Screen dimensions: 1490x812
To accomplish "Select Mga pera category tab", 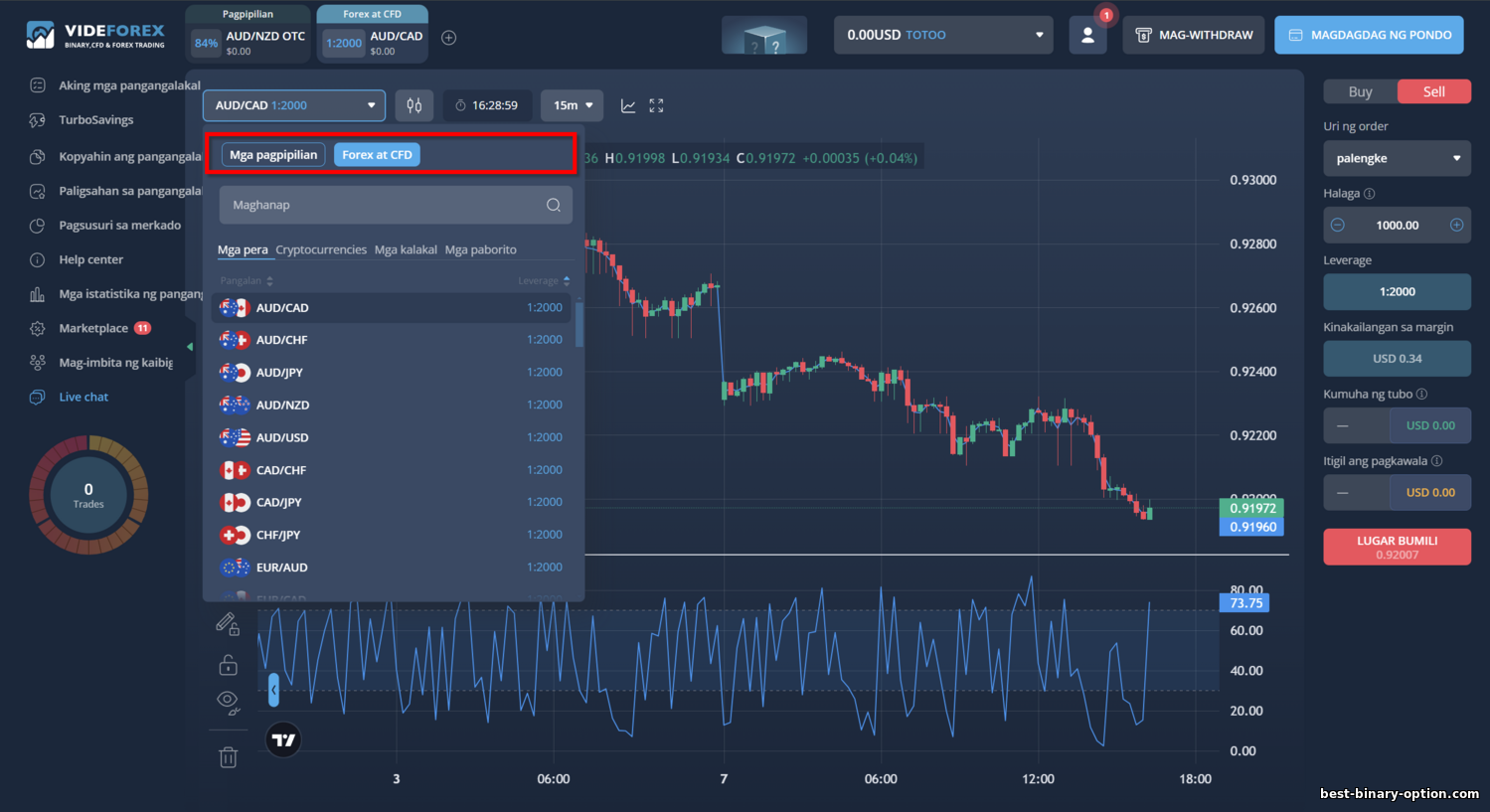I will [243, 250].
